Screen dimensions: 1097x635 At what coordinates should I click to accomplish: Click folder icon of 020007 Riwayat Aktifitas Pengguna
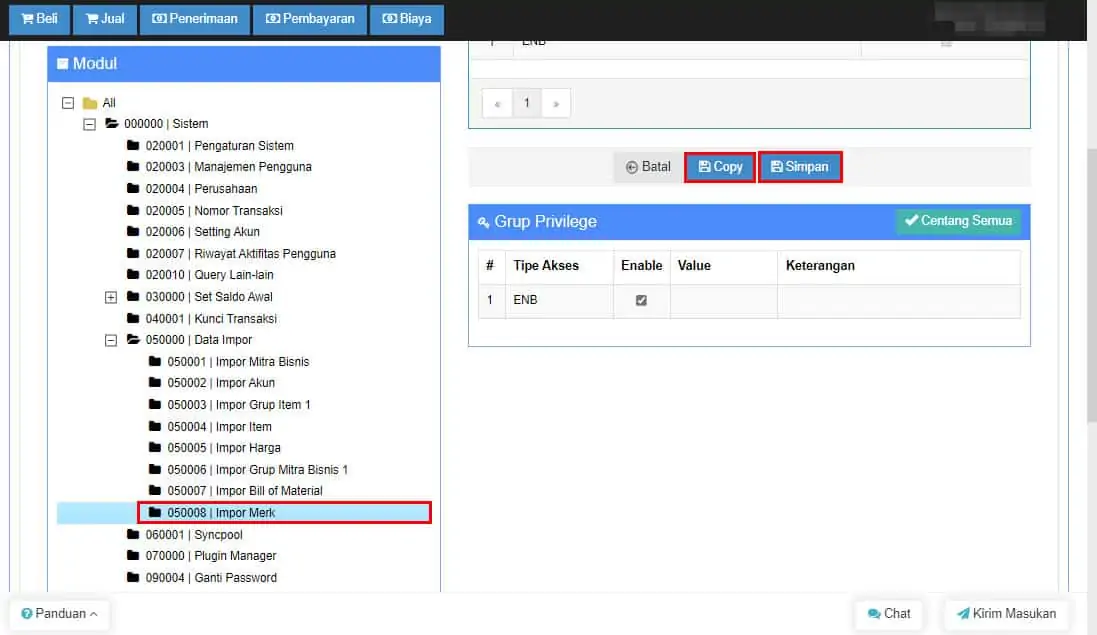click(x=133, y=252)
